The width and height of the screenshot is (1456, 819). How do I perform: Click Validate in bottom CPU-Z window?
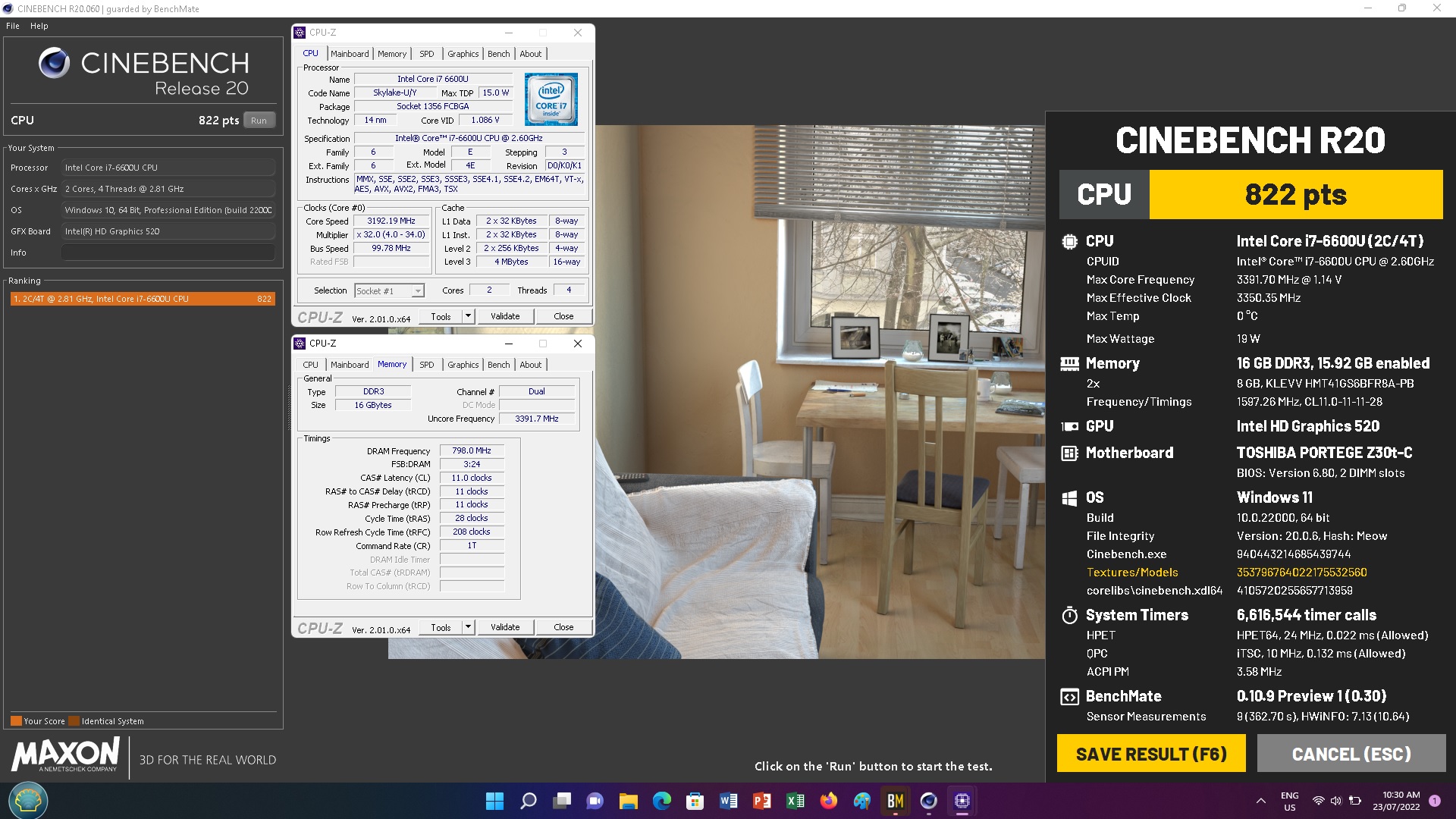pos(505,627)
